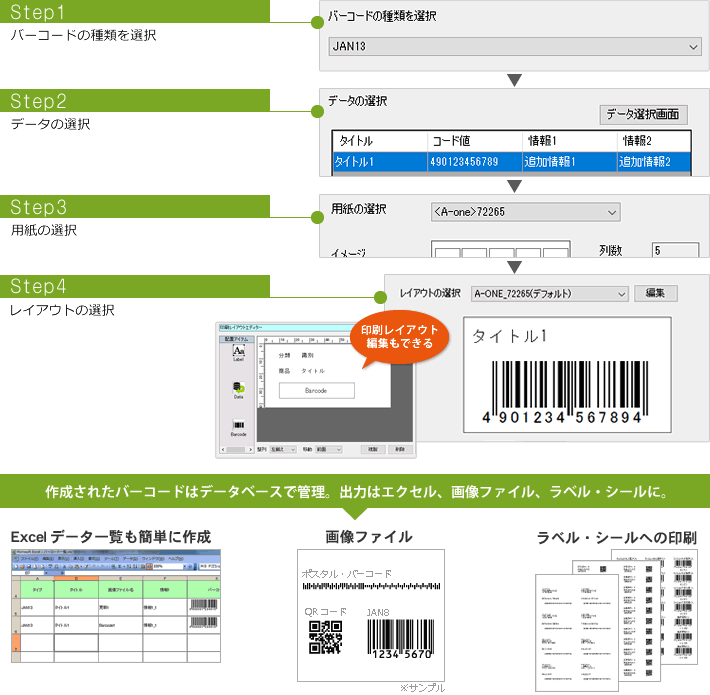Click the QR code sample image
Viewport: 710px width, 695px height.
coord(325,637)
